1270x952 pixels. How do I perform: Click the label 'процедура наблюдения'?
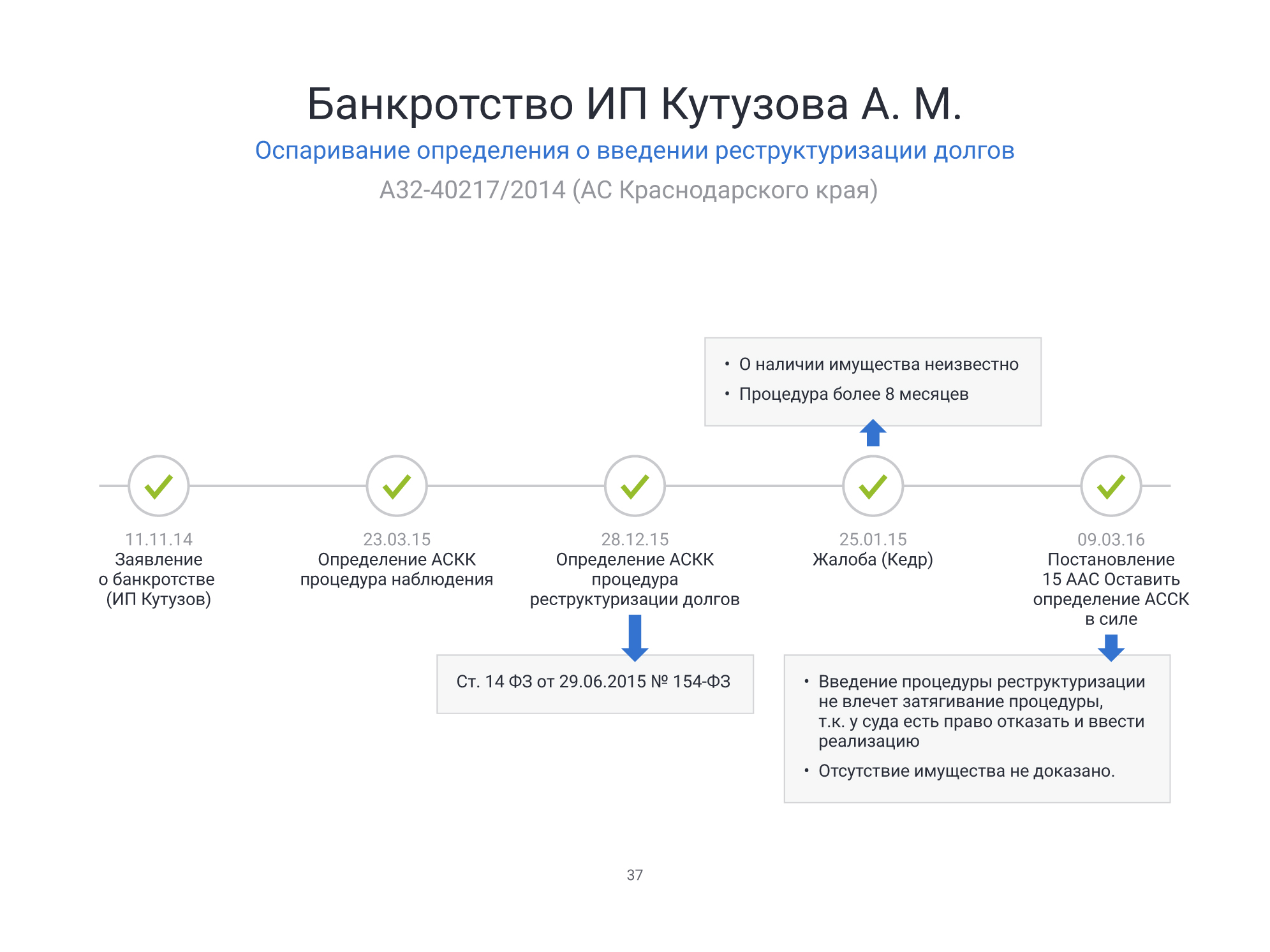click(396, 579)
